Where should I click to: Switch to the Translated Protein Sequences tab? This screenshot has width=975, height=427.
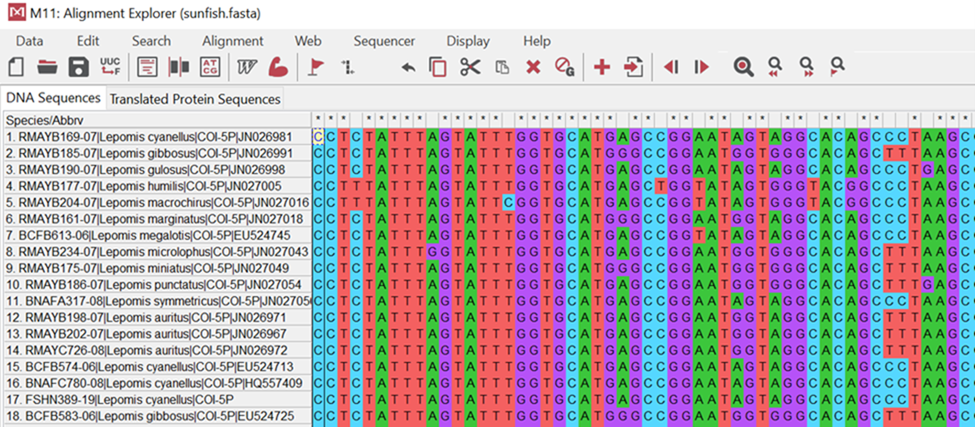(x=195, y=99)
